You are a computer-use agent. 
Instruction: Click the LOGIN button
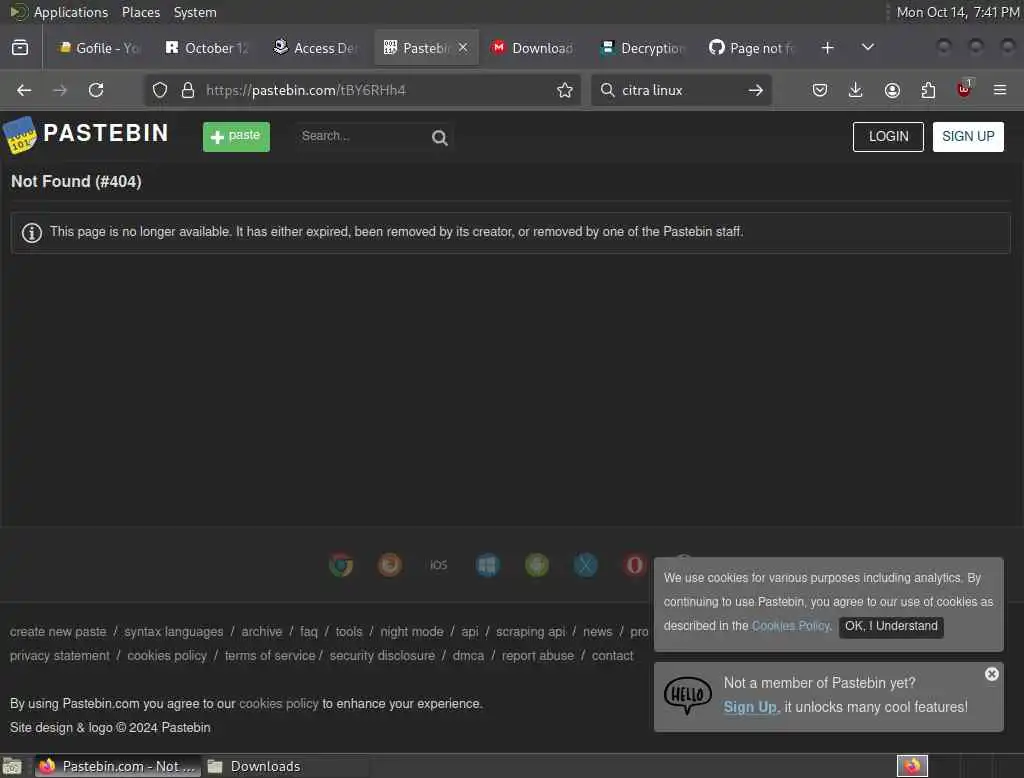coord(888,137)
